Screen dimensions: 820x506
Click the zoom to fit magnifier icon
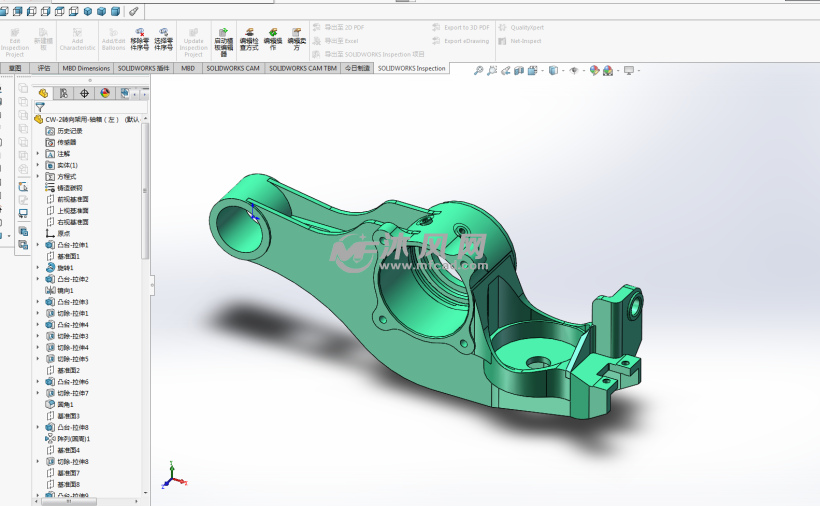[x=478, y=71]
